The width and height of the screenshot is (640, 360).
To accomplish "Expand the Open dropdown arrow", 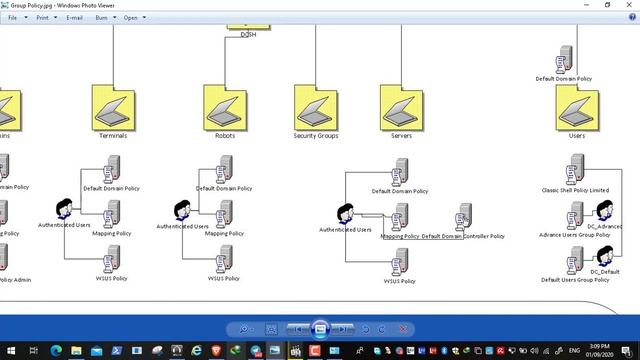I will click(144, 18).
